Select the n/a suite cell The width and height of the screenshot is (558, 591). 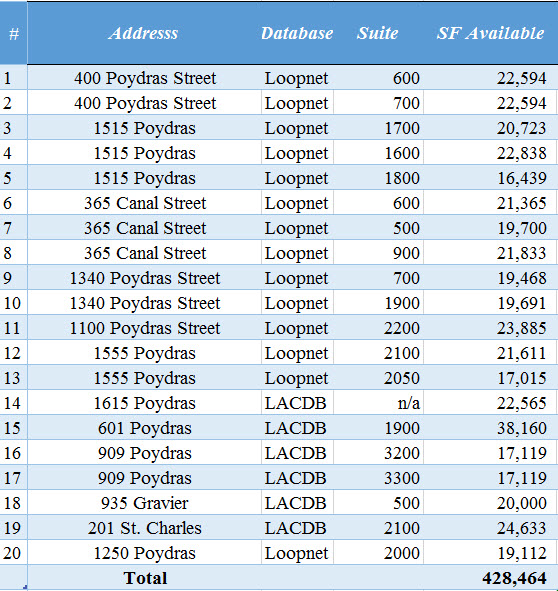pos(378,403)
